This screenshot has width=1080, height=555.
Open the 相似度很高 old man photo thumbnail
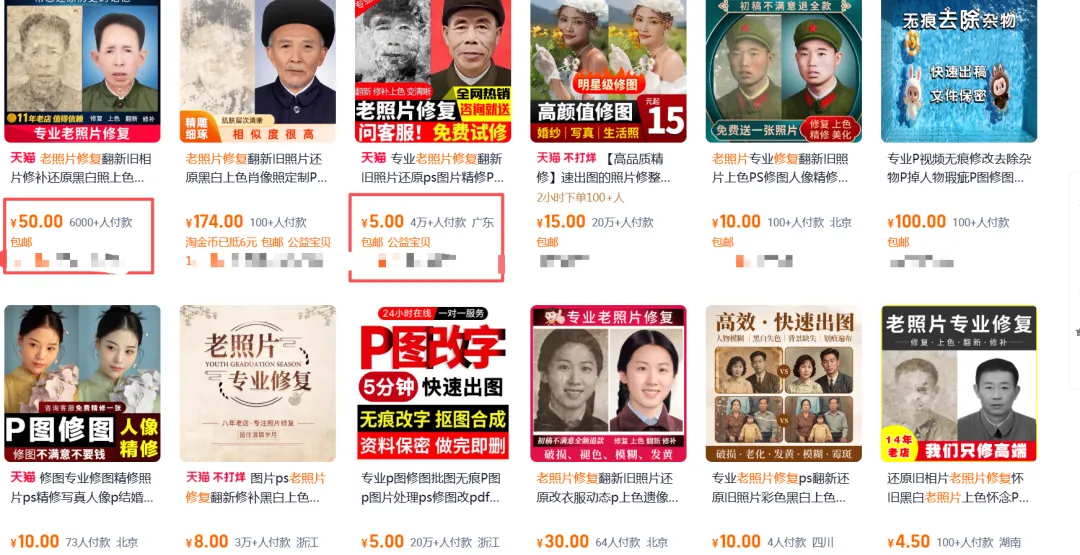pos(258,71)
